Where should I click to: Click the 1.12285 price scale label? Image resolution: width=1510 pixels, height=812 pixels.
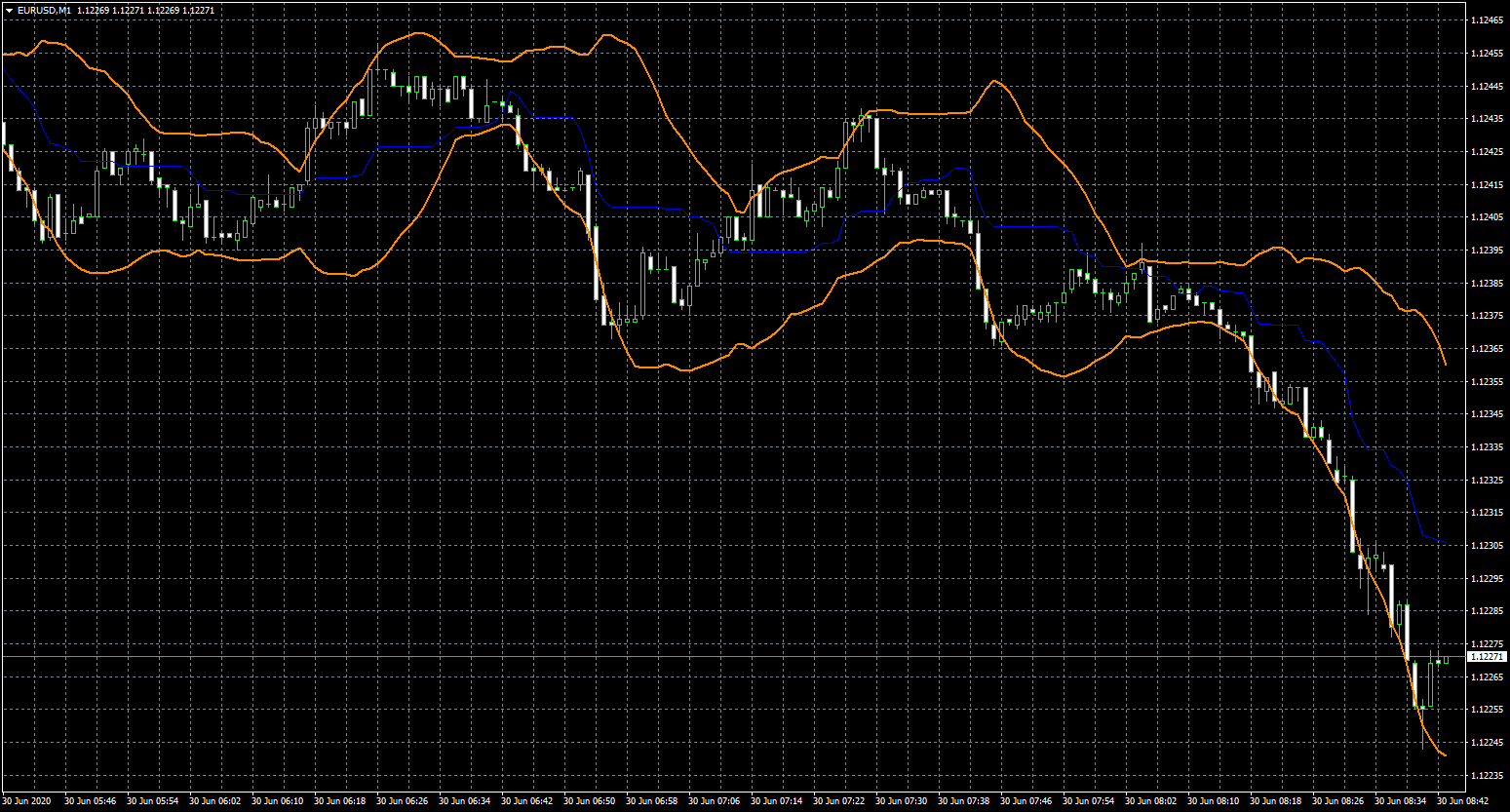coord(1486,610)
